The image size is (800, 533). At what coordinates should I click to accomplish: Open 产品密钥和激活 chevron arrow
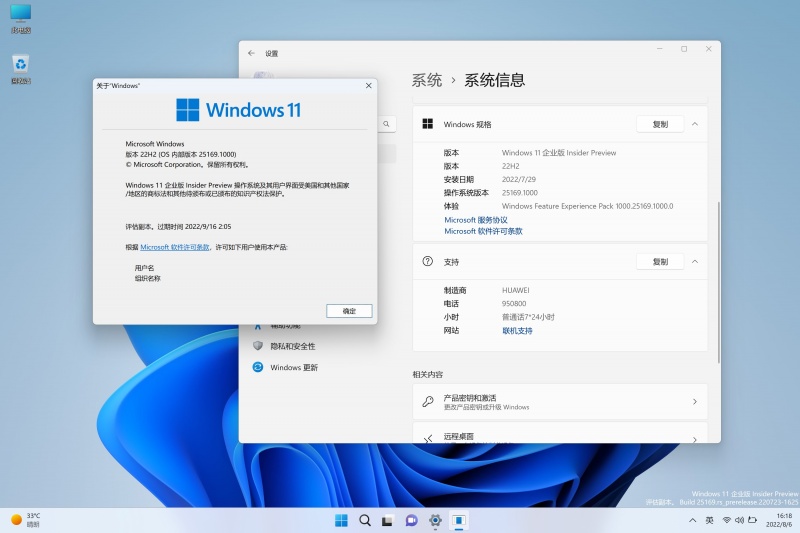(695, 401)
